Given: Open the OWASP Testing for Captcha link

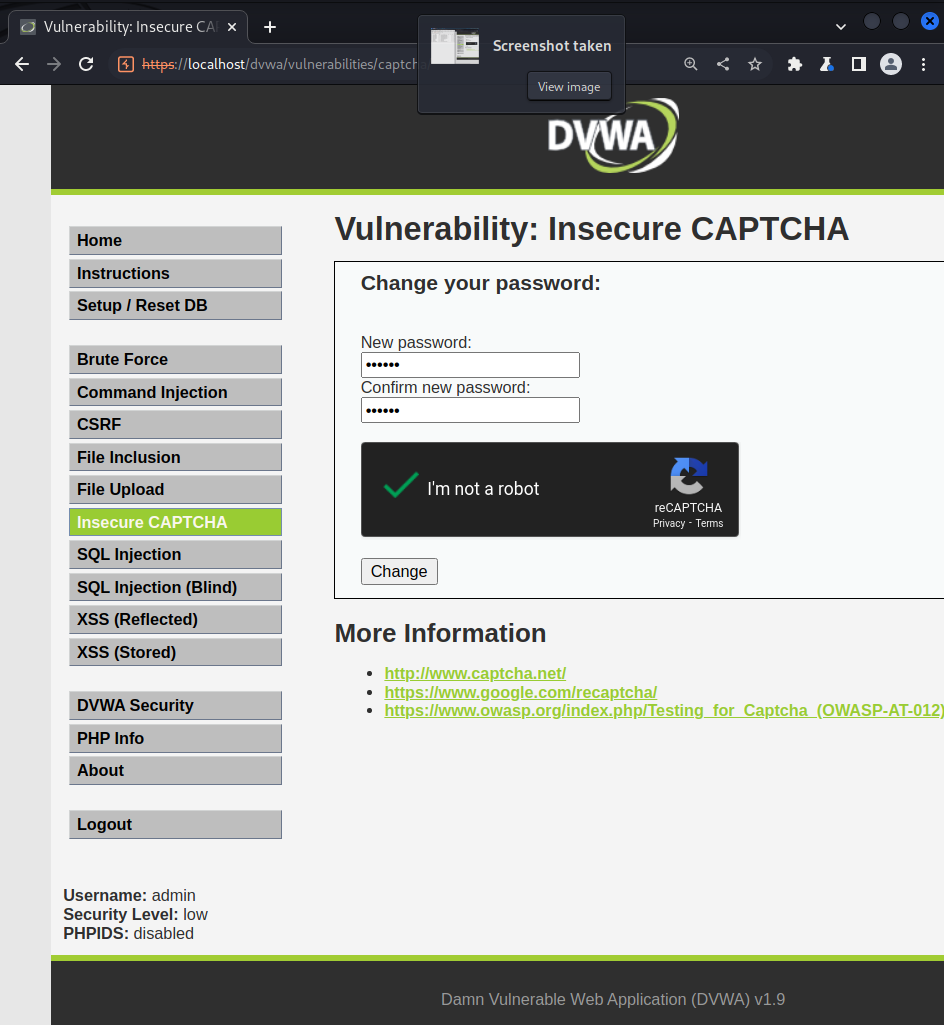Looking at the screenshot, I should pyautogui.click(x=664, y=711).
